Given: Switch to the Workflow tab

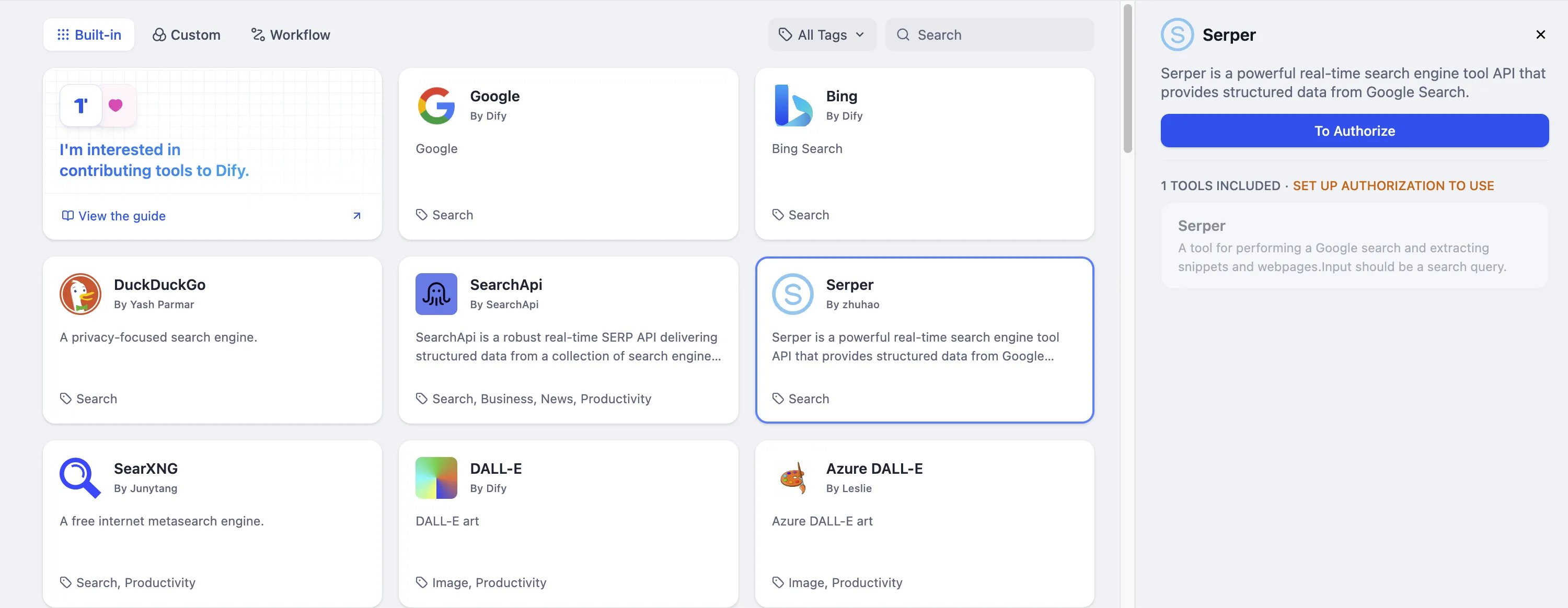Looking at the screenshot, I should click(291, 34).
